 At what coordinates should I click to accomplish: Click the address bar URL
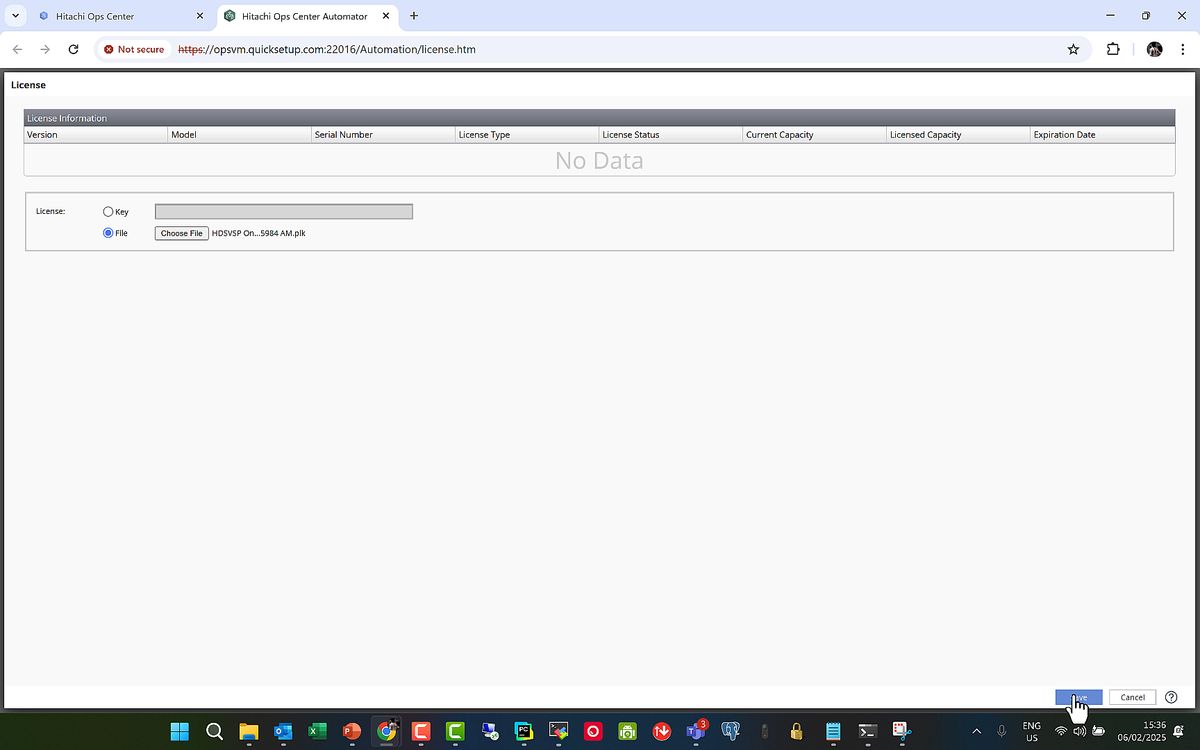tap(326, 49)
